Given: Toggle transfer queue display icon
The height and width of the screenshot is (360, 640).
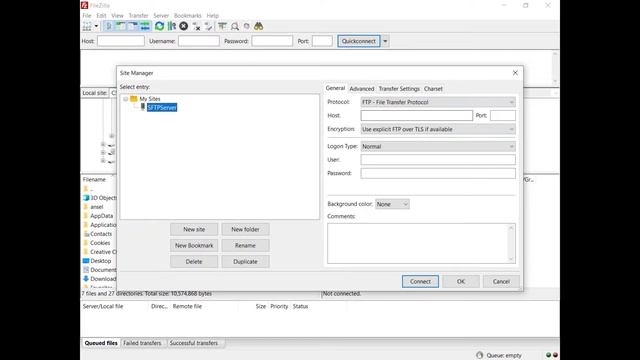Looking at the screenshot, I should pyautogui.click(x=144, y=26).
